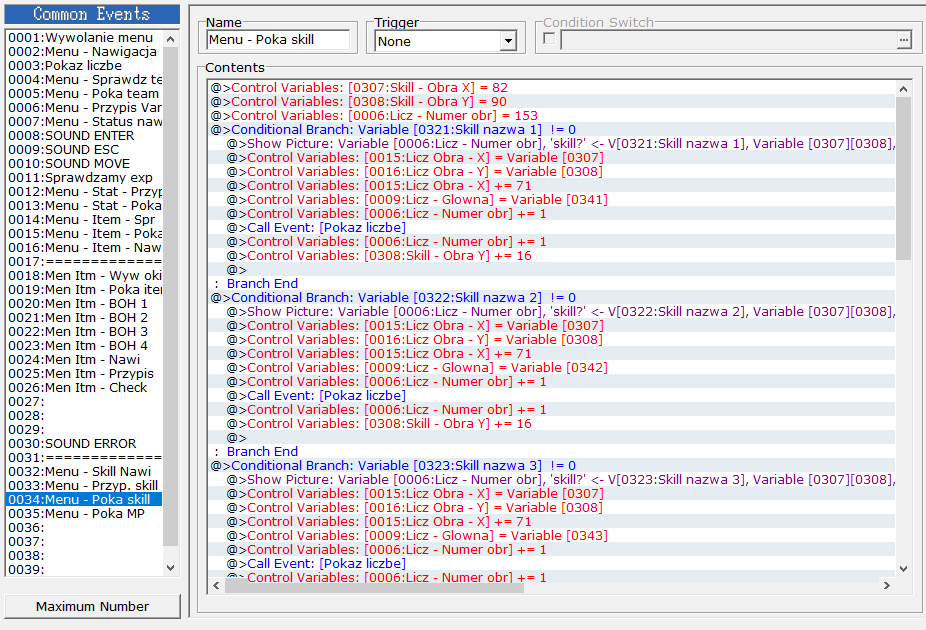Select empty event slot 0027
Screen dimensions: 926x630
(x=84, y=402)
